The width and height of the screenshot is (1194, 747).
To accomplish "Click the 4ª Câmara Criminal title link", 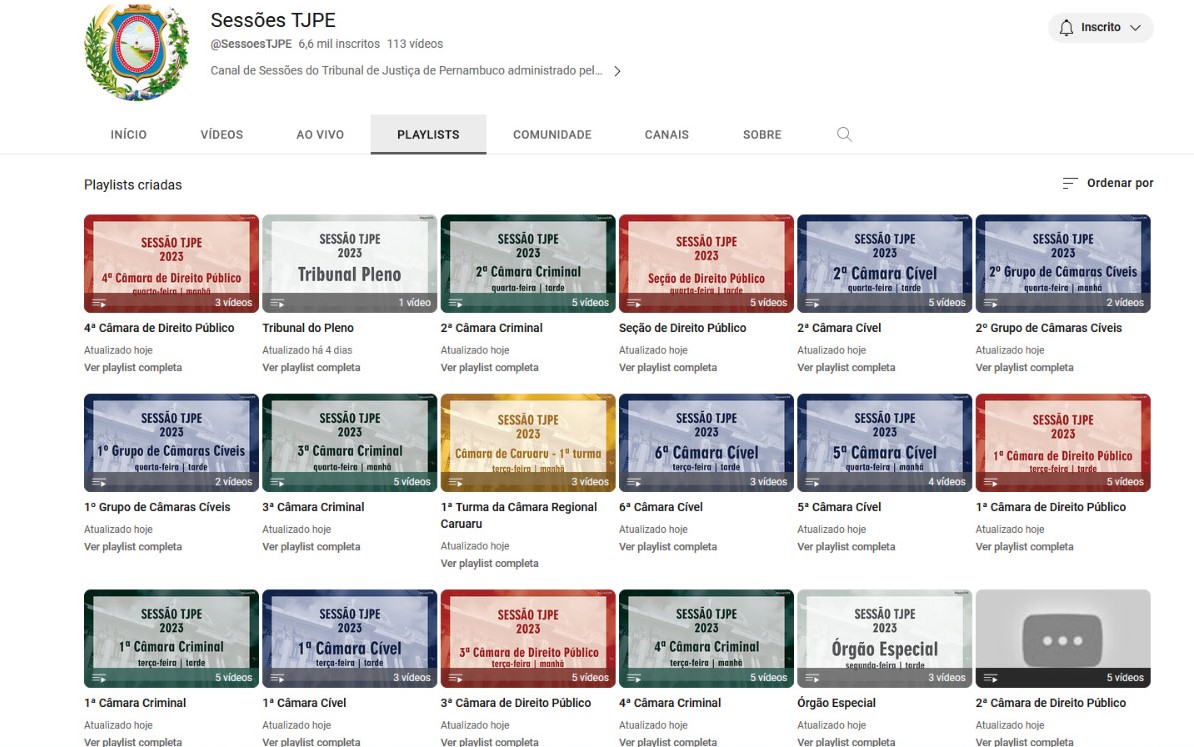I will [x=669, y=703].
